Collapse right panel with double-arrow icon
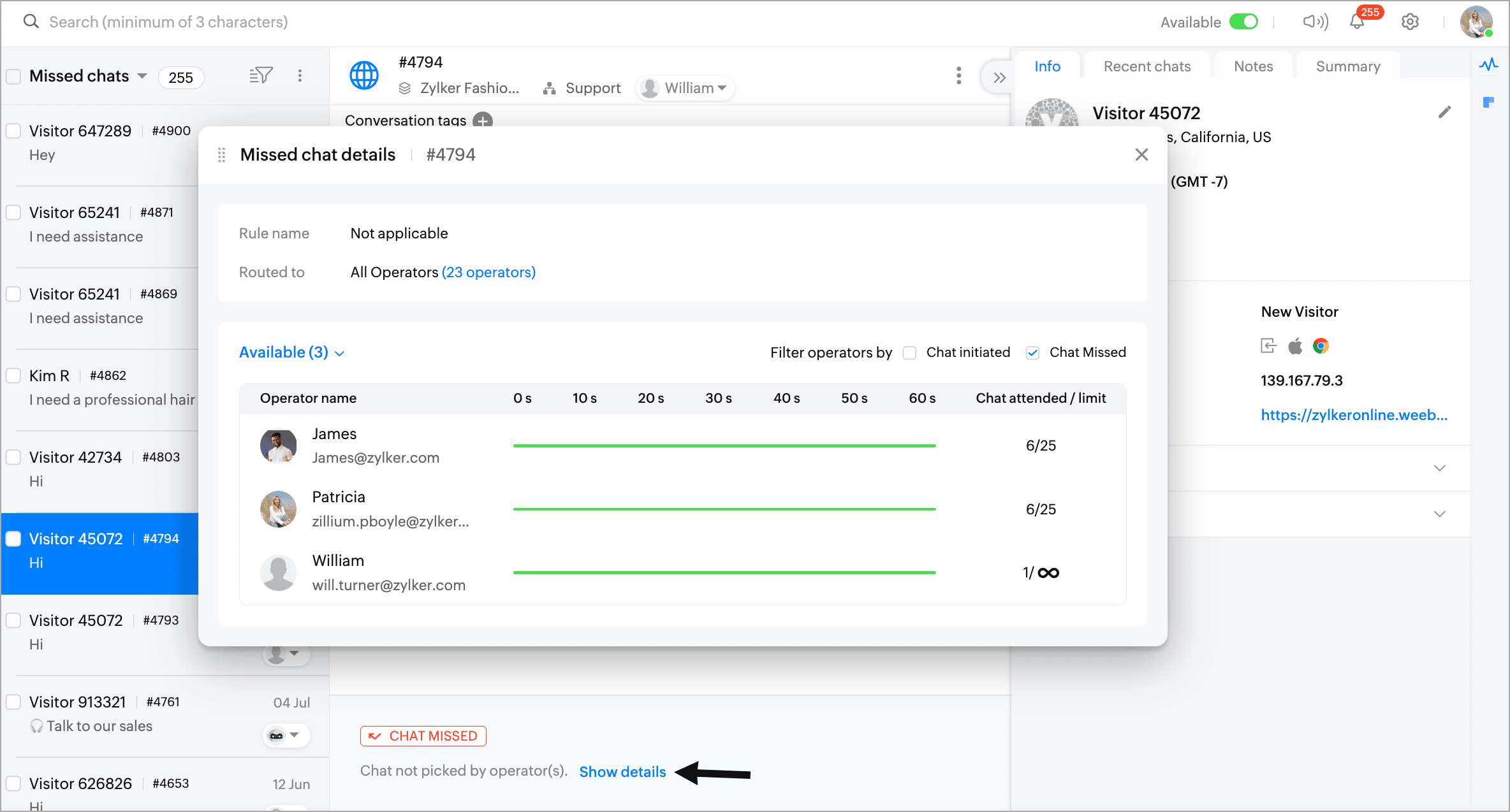The image size is (1510, 812). pyautogui.click(x=999, y=78)
